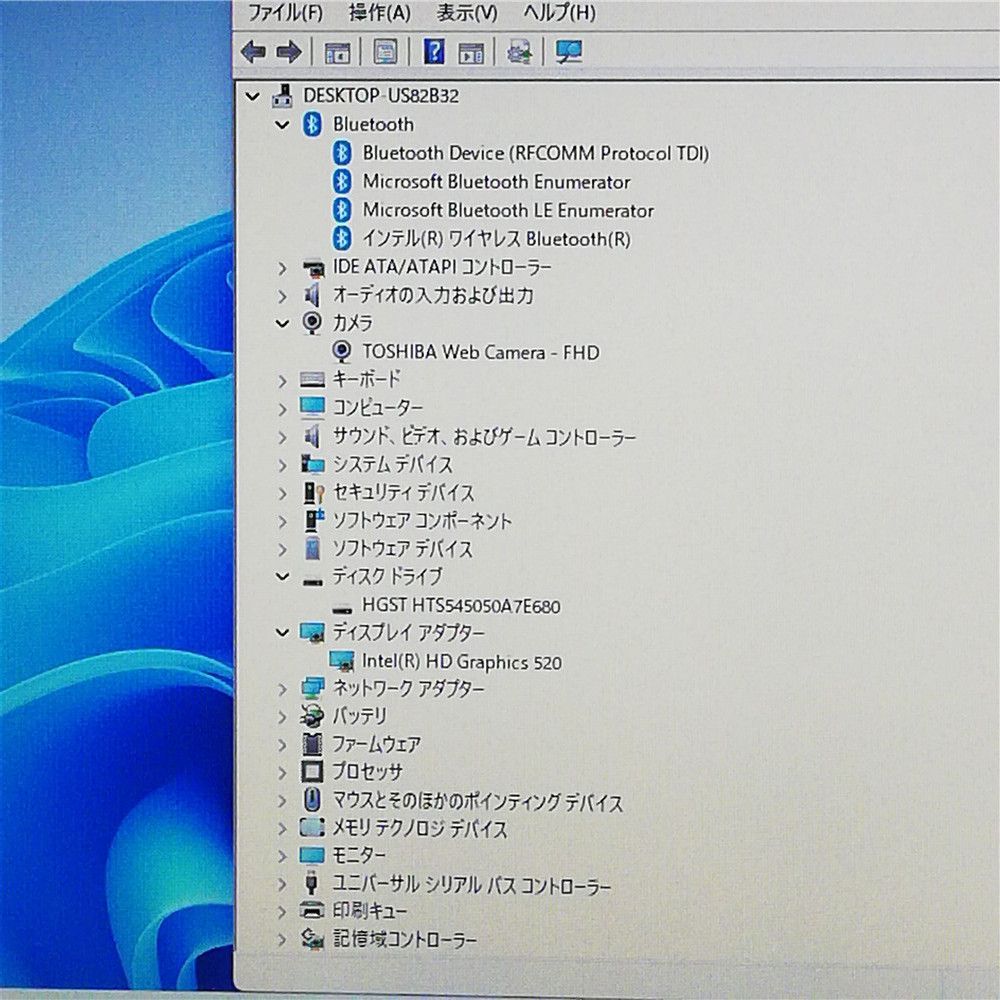1000x1000 pixels.
Task: Click the ソフトウェア デバイス icon
Action: [x=312, y=548]
